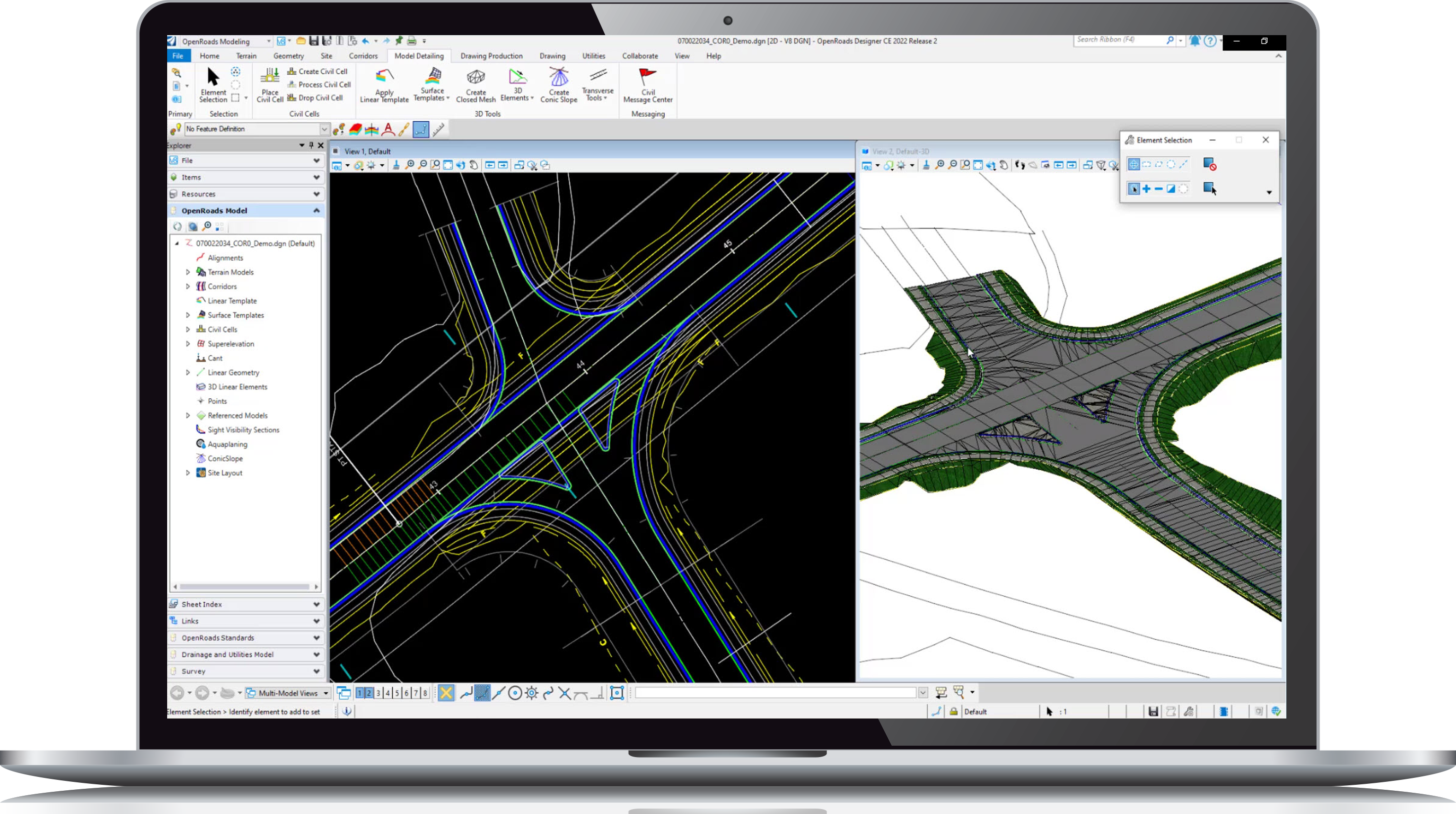
Task: Select the Create Conic Slope tool
Action: pyautogui.click(x=558, y=85)
